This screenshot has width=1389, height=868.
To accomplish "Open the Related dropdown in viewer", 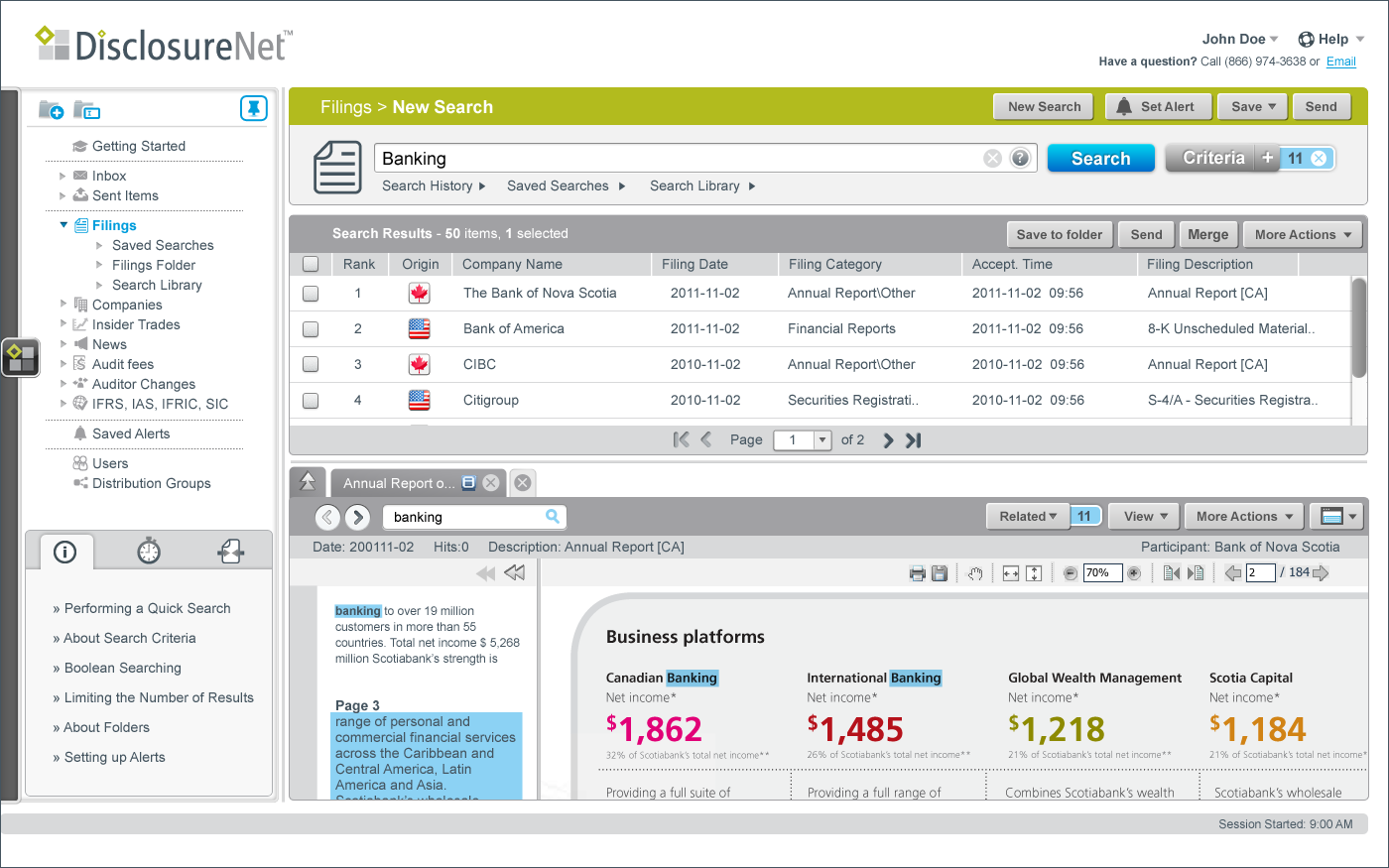I will (x=1028, y=517).
